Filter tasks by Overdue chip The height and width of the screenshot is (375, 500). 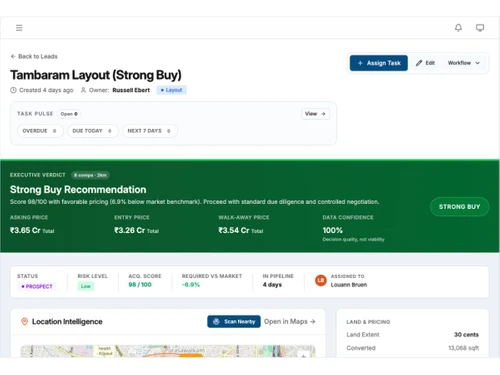(40, 131)
